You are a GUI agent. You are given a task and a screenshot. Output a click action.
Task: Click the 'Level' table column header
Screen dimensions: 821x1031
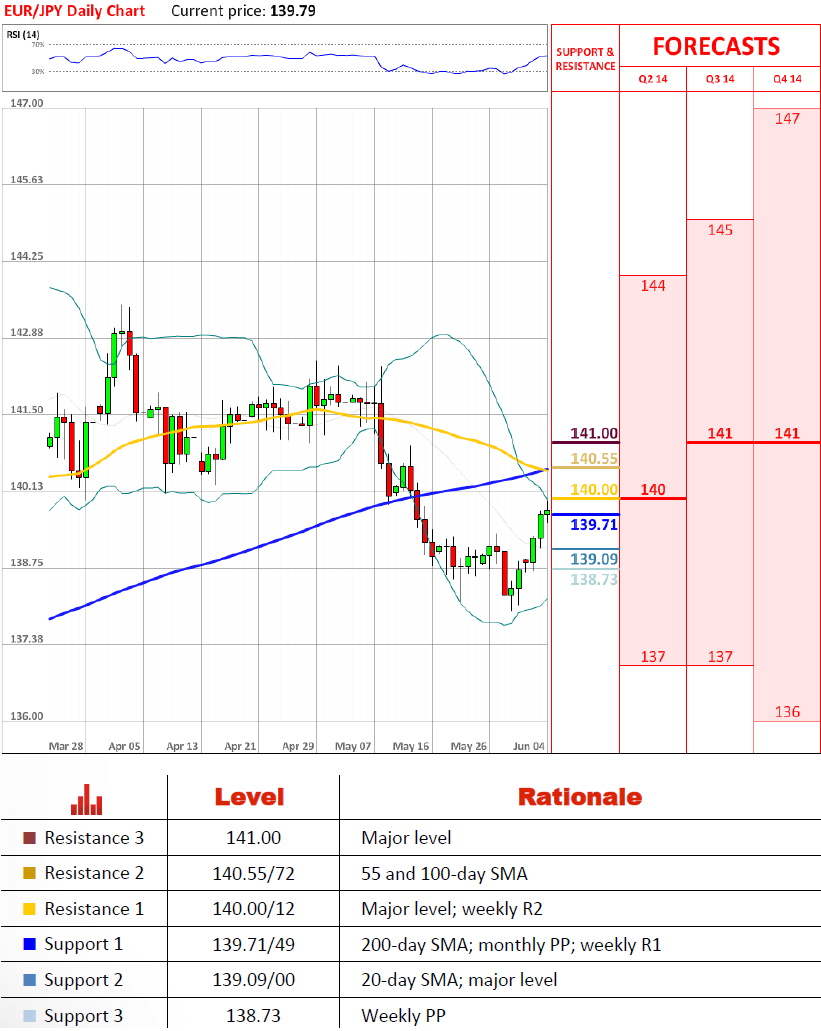coord(250,798)
